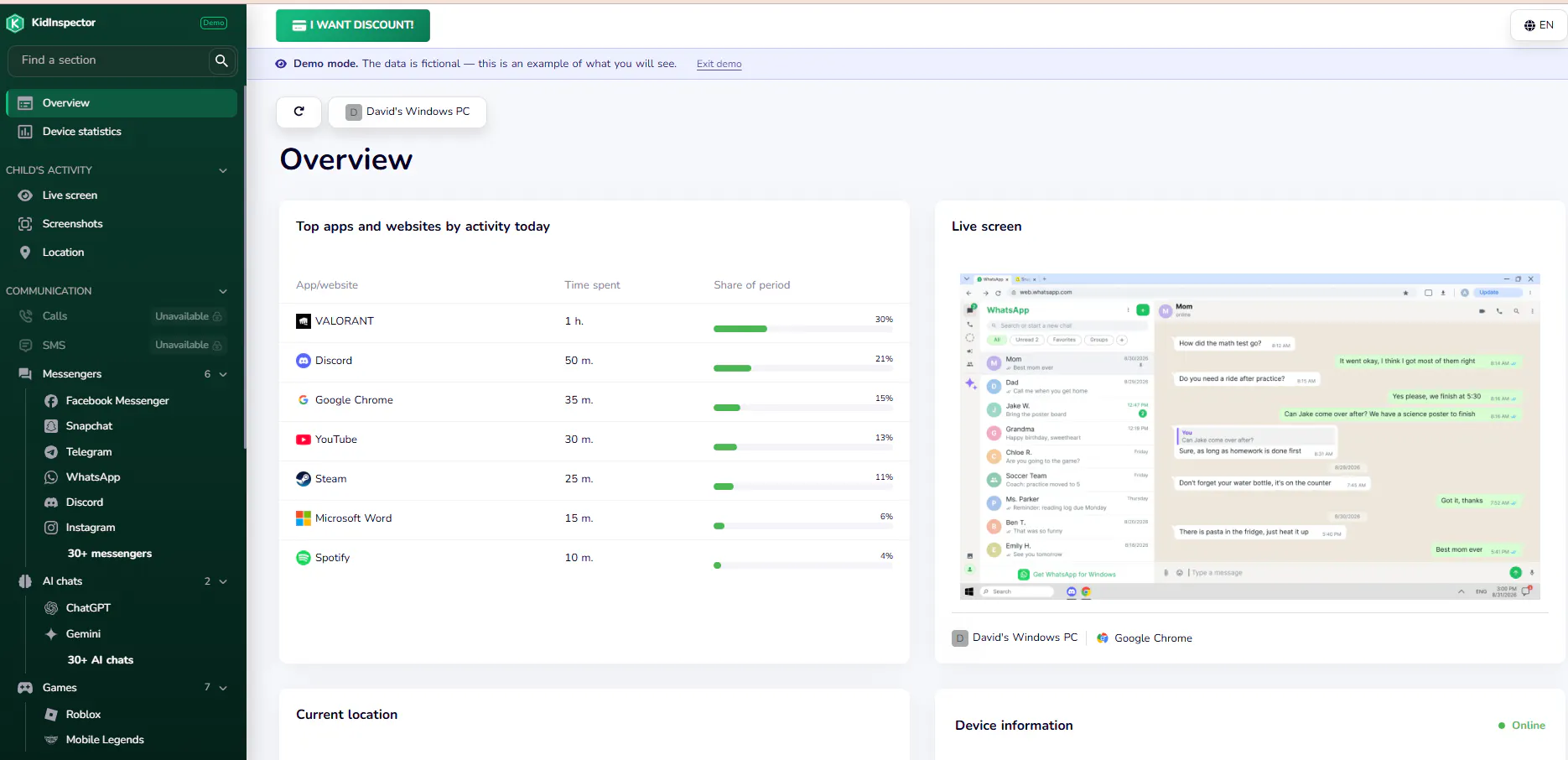Select Overview in the sidebar
Screen dimensions: 1568x760
122,103
